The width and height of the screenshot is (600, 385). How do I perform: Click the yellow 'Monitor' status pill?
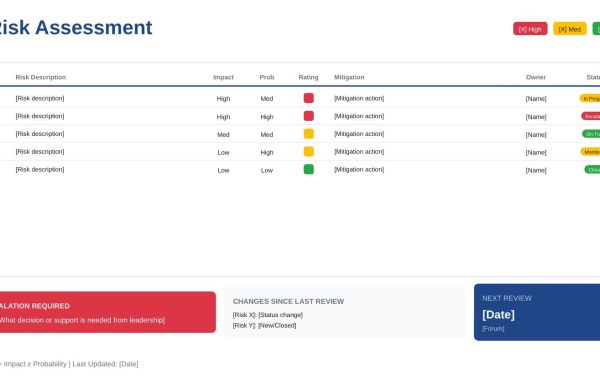pos(590,152)
